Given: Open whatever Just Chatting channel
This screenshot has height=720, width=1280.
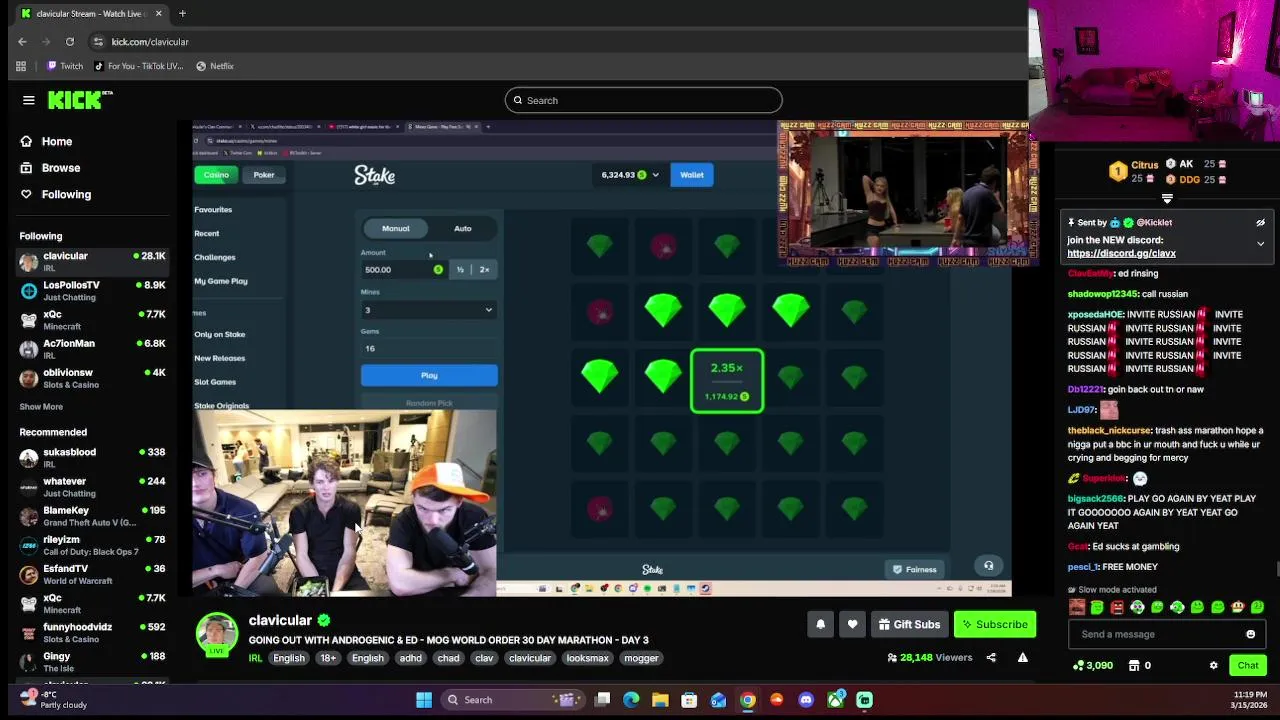Looking at the screenshot, I should click(92, 487).
